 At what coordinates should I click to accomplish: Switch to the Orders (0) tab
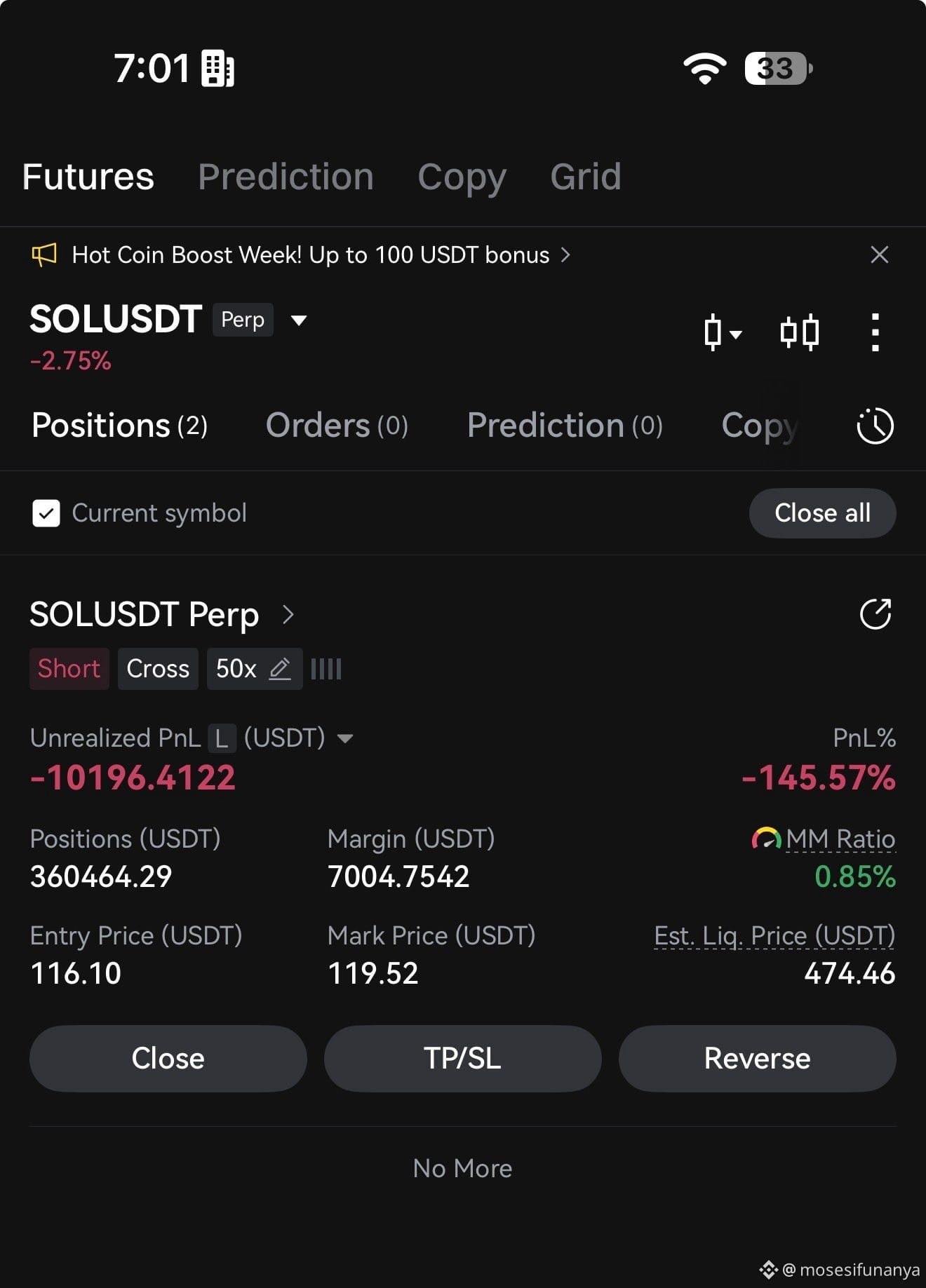tap(337, 426)
